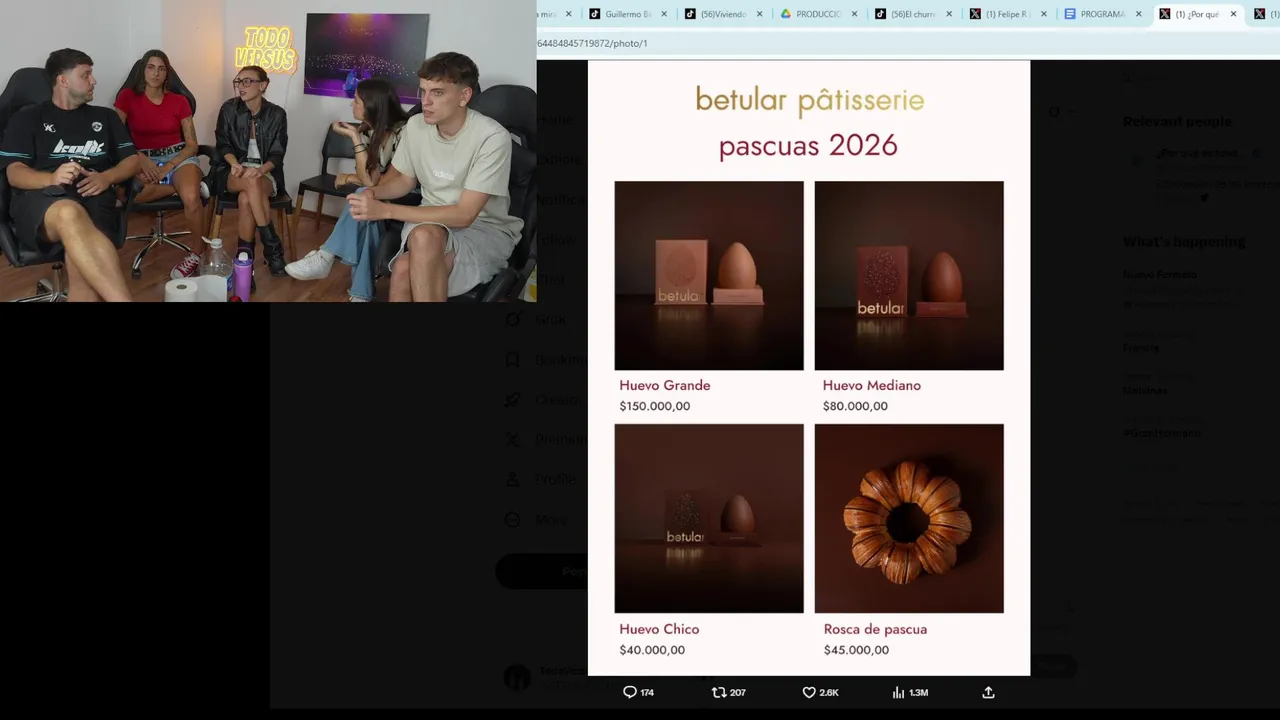Open view analytics icon showing 1.3M
The image size is (1280, 720).
click(x=898, y=692)
